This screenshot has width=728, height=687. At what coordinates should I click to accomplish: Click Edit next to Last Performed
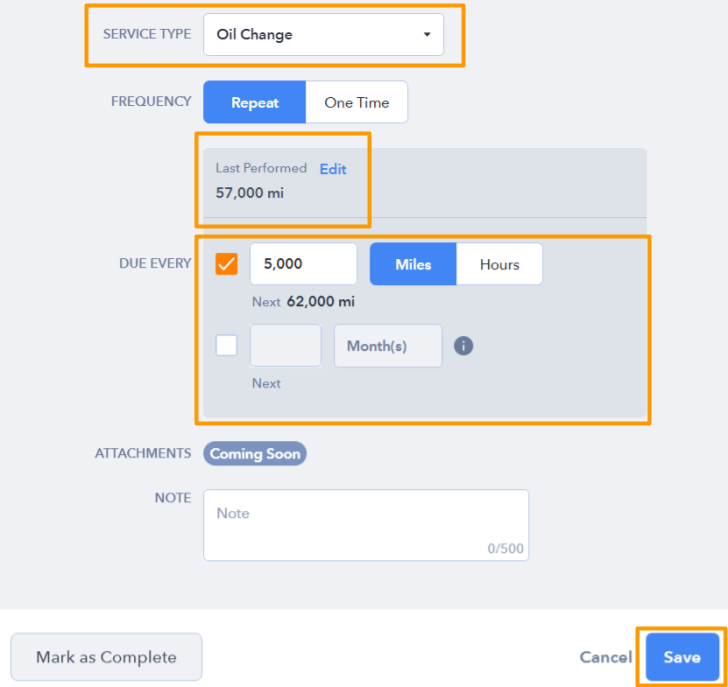tap(333, 169)
